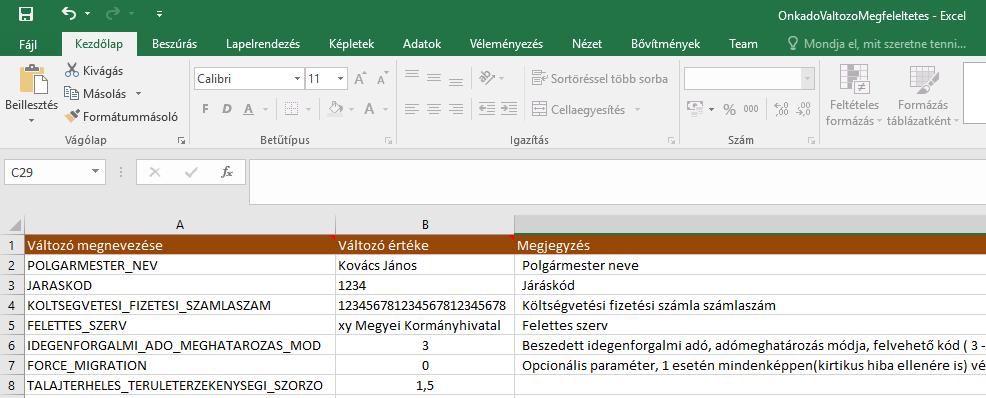Open the Undo history dropdown arrow

(x=87, y=14)
